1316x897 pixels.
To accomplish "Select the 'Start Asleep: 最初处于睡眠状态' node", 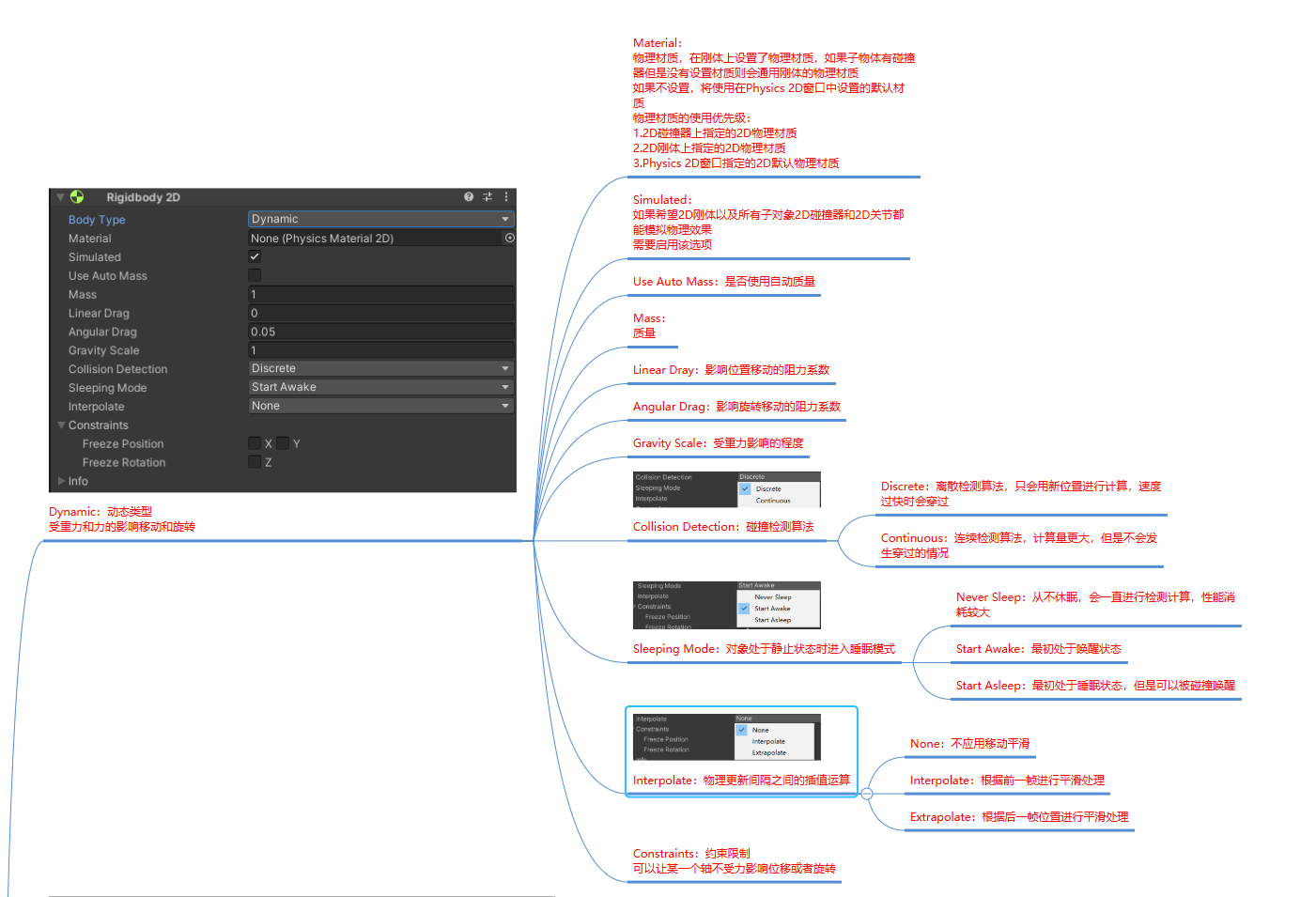I will [1095, 686].
